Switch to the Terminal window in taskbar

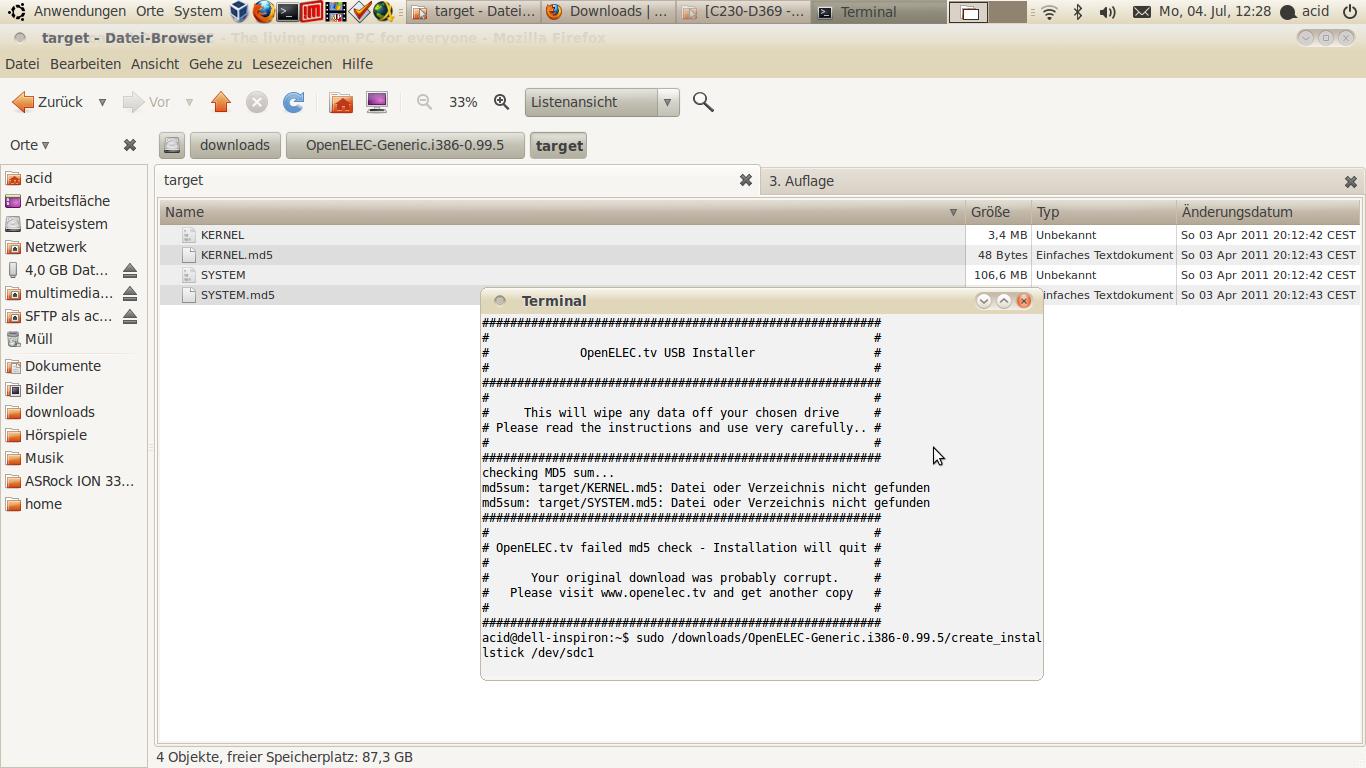click(x=878, y=12)
